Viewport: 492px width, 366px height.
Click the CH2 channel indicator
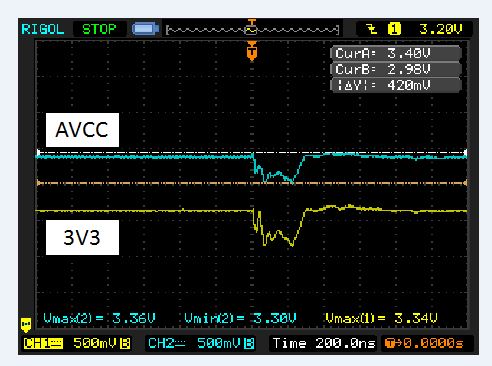(x=166, y=343)
